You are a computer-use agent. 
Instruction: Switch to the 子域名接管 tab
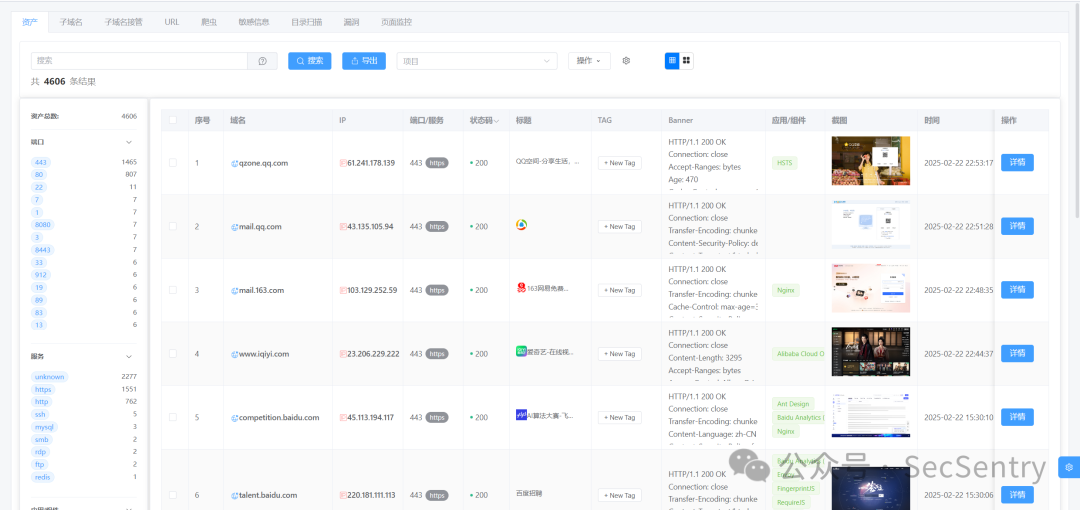pos(123,22)
